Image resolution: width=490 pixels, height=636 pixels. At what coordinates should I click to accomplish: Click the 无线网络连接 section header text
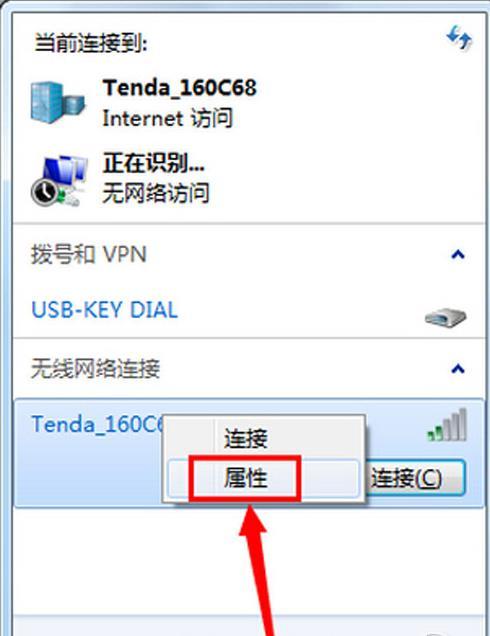(x=96, y=369)
